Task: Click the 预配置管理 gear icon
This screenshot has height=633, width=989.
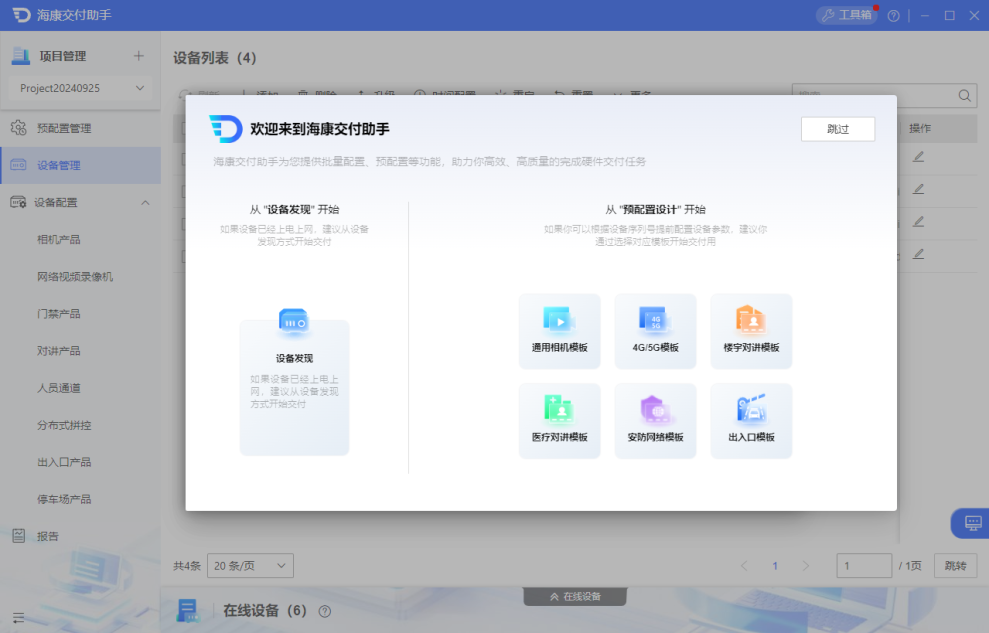Action: 18,128
